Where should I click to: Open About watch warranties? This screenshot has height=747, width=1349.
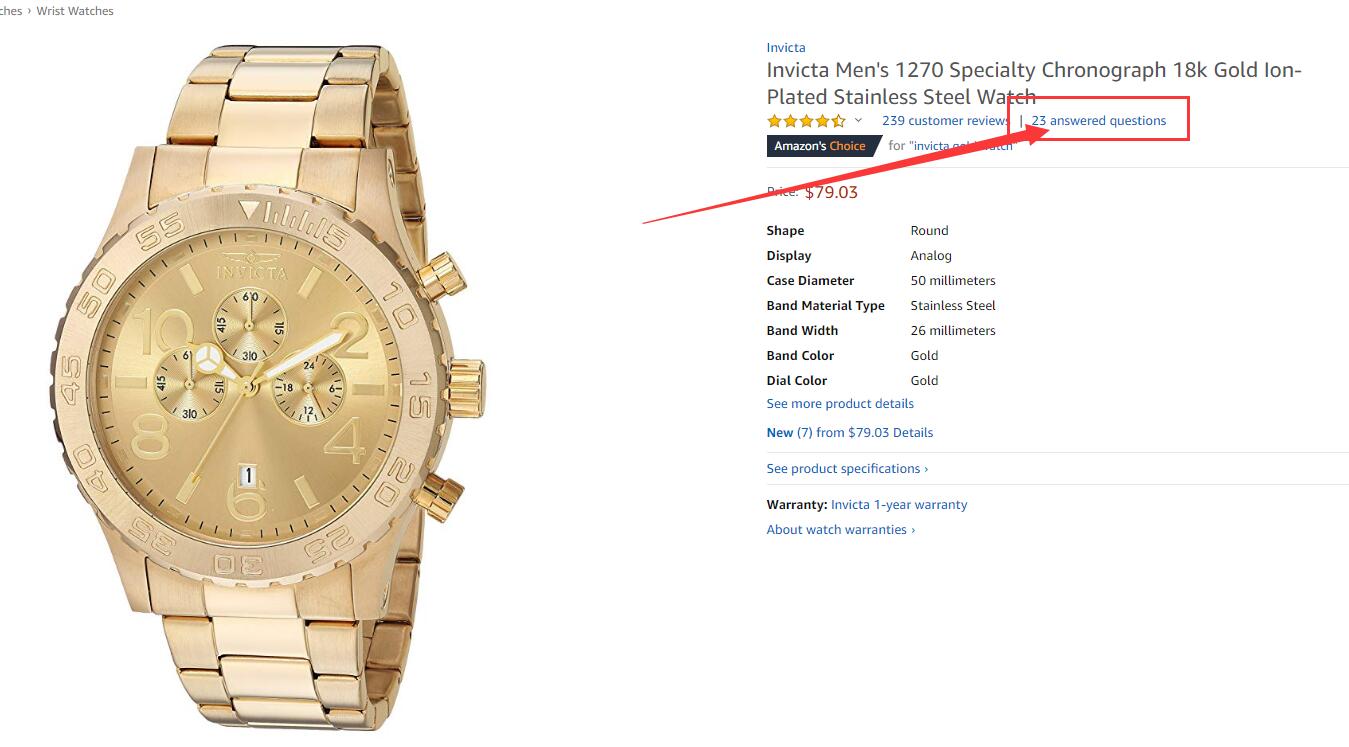pos(840,530)
